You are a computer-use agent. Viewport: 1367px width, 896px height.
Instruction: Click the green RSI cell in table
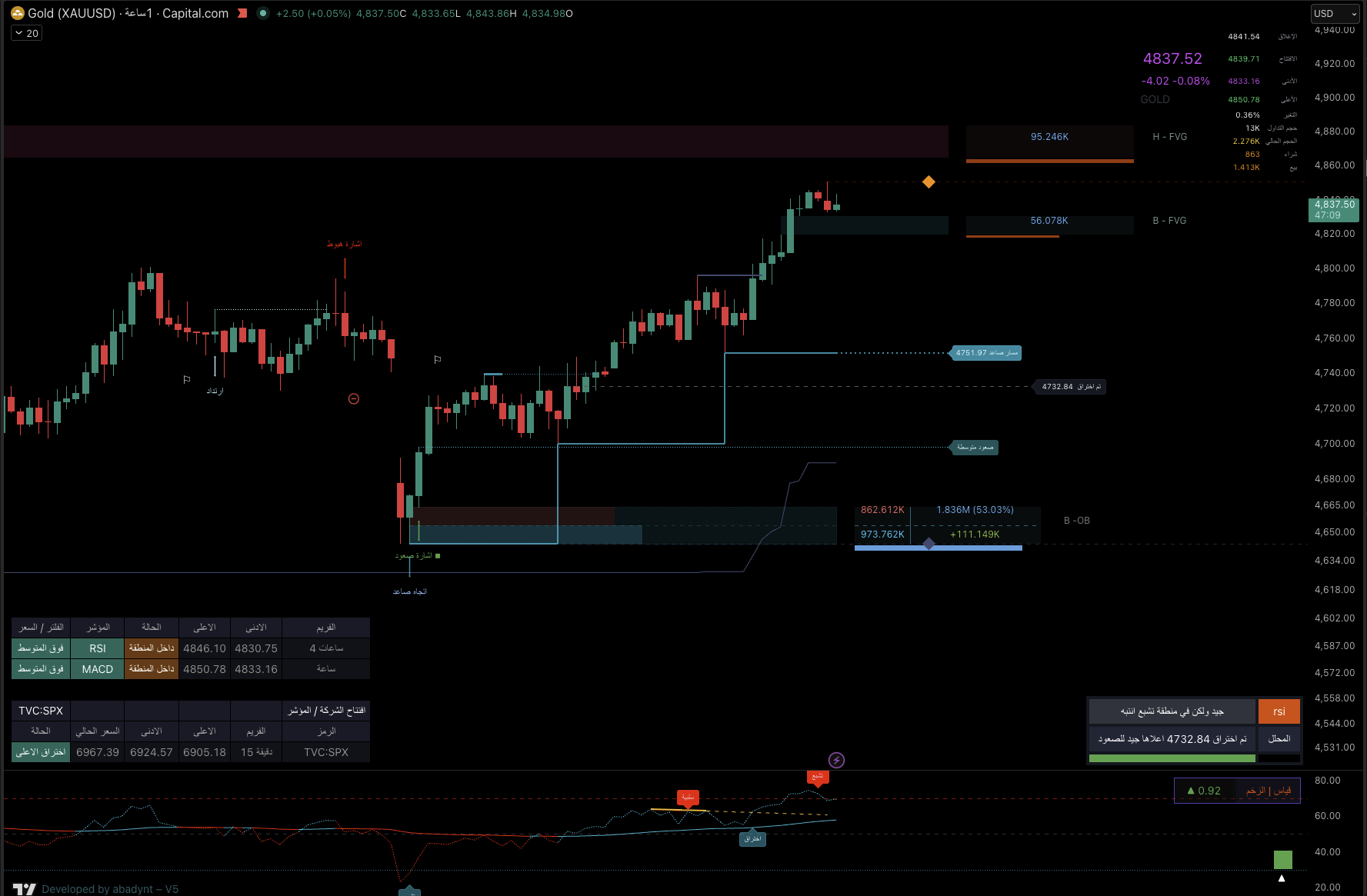pos(98,648)
